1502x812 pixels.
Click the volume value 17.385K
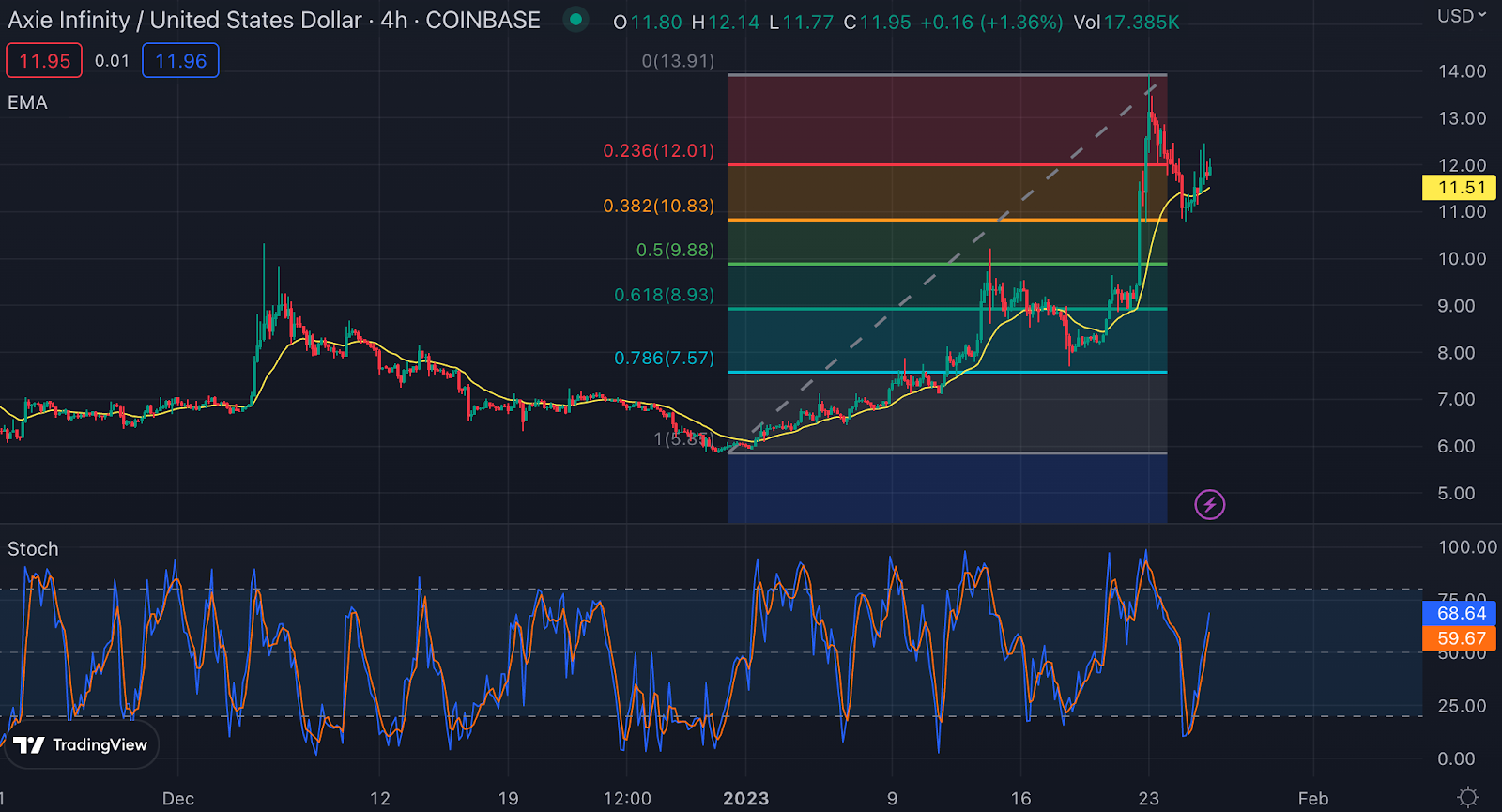(1142, 22)
